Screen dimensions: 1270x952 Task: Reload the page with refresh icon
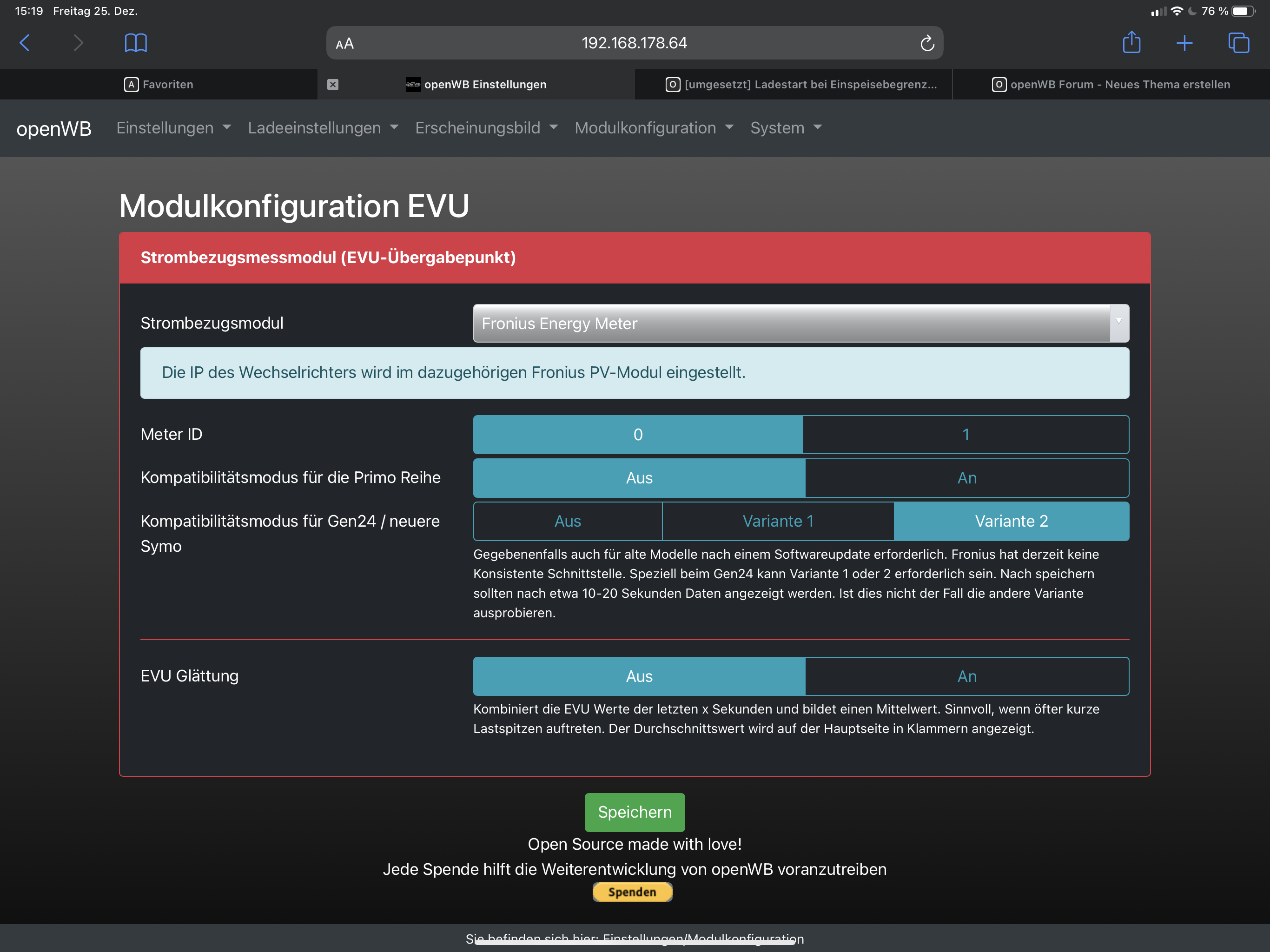926,44
